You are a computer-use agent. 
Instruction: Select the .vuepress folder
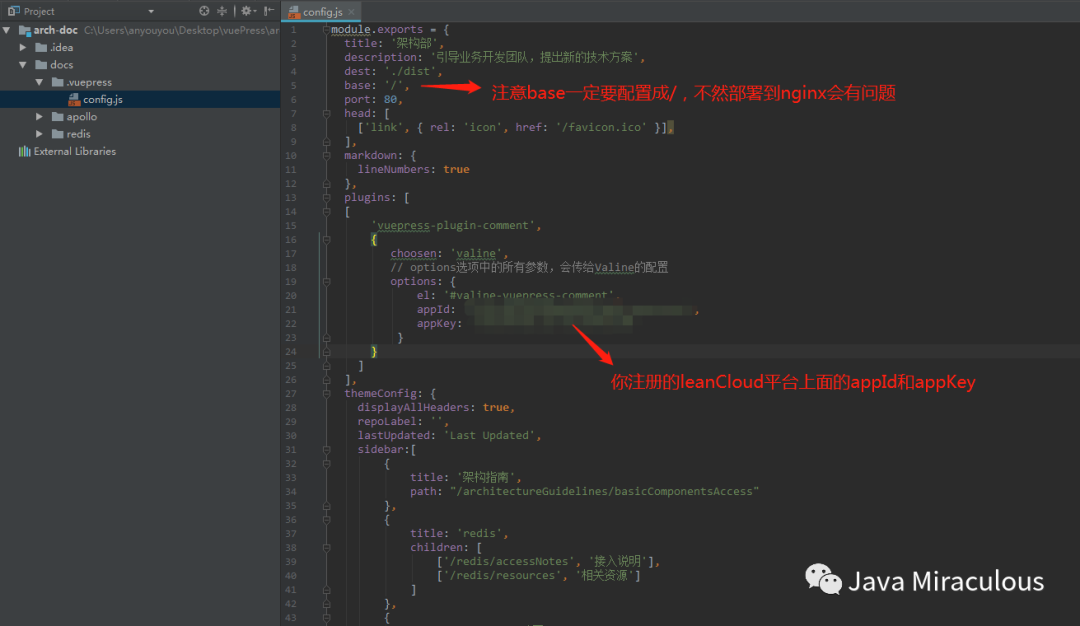(x=89, y=82)
